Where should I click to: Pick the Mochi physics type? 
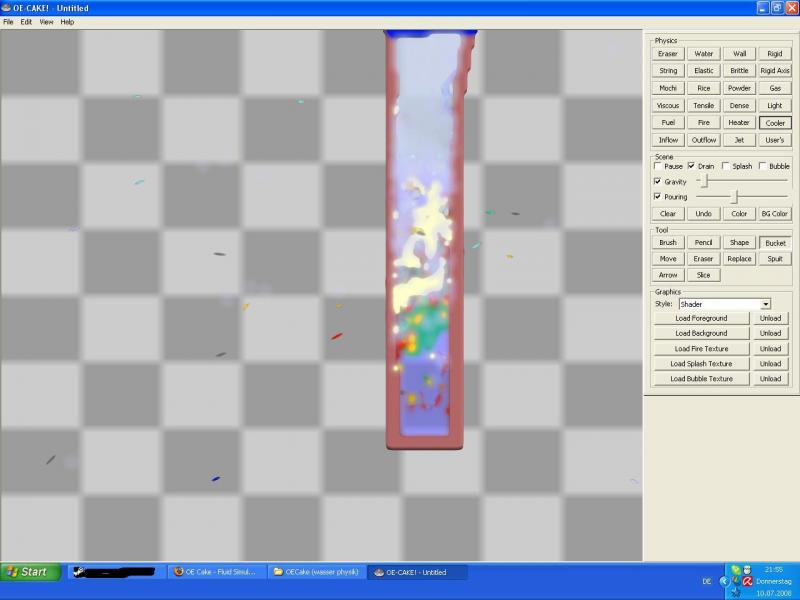click(x=668, y=88)
